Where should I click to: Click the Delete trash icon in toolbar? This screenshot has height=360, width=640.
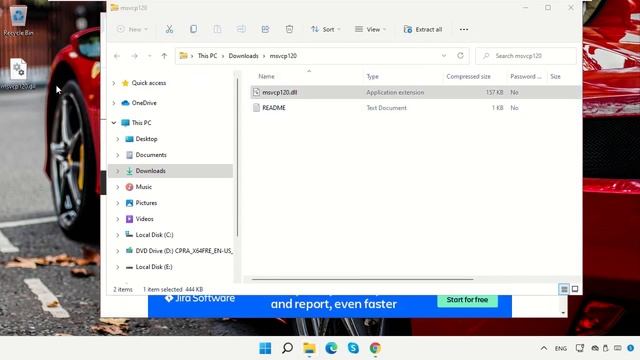click(x=289, y=29)
